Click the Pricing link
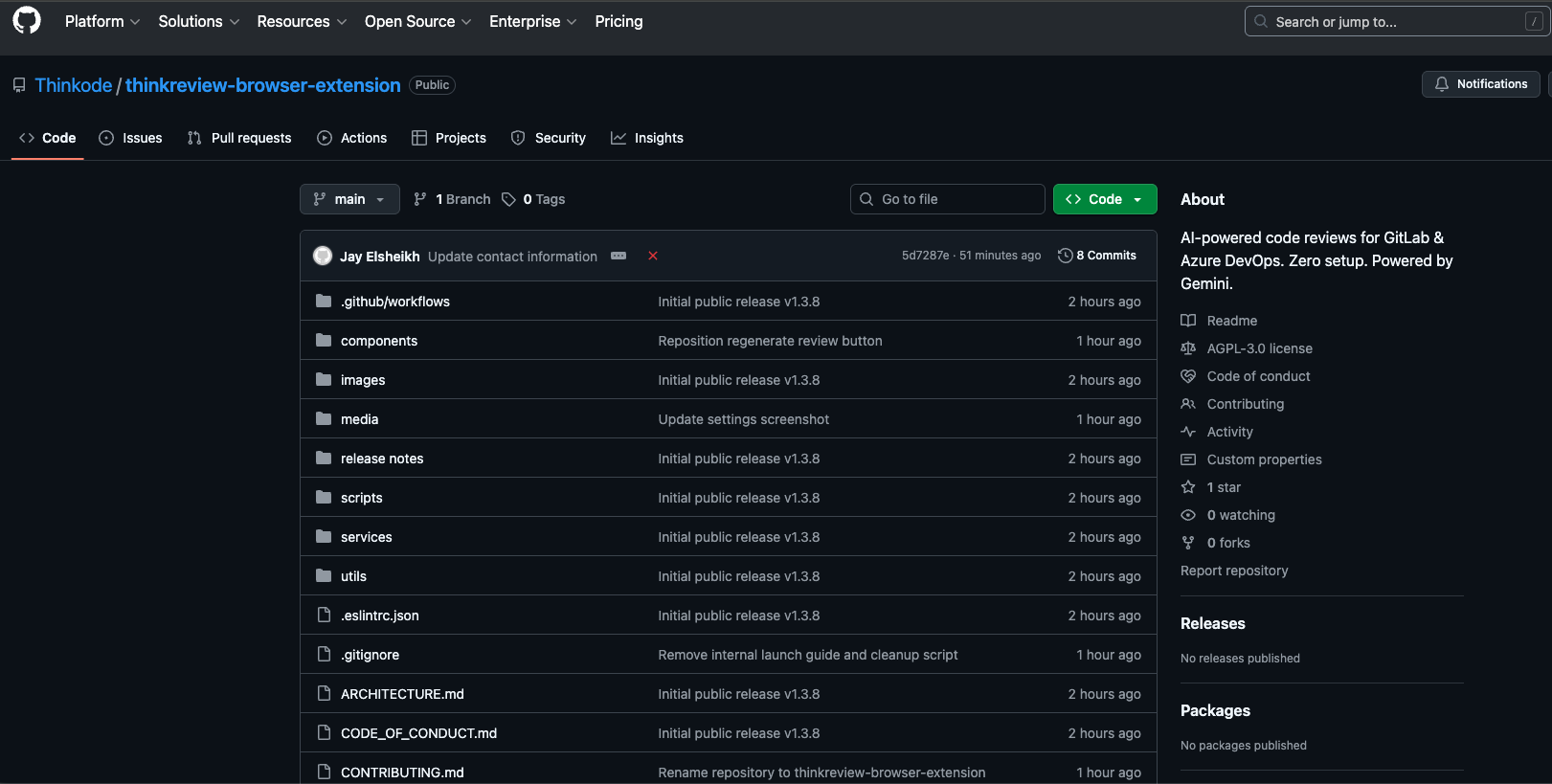 (x=619, y=21)
